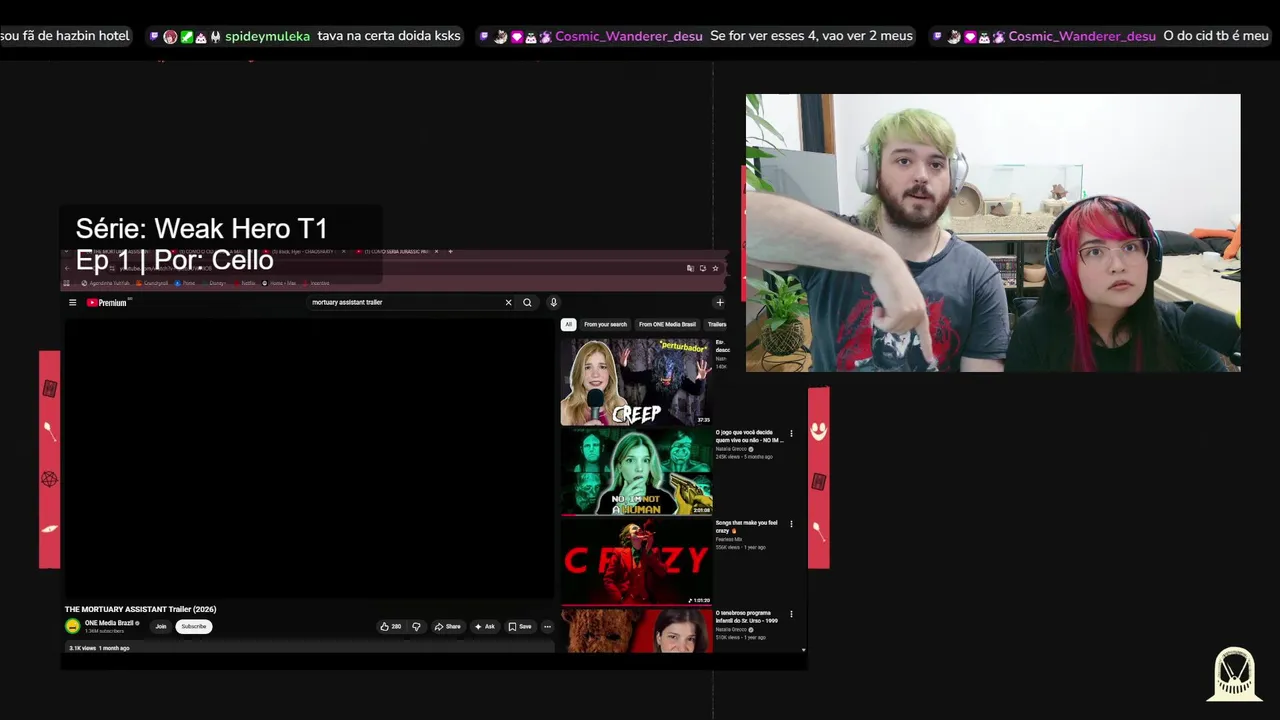Select the 'All' filter chip
Viewport: 1280px width, 720px height.
[x=568, y=324]
